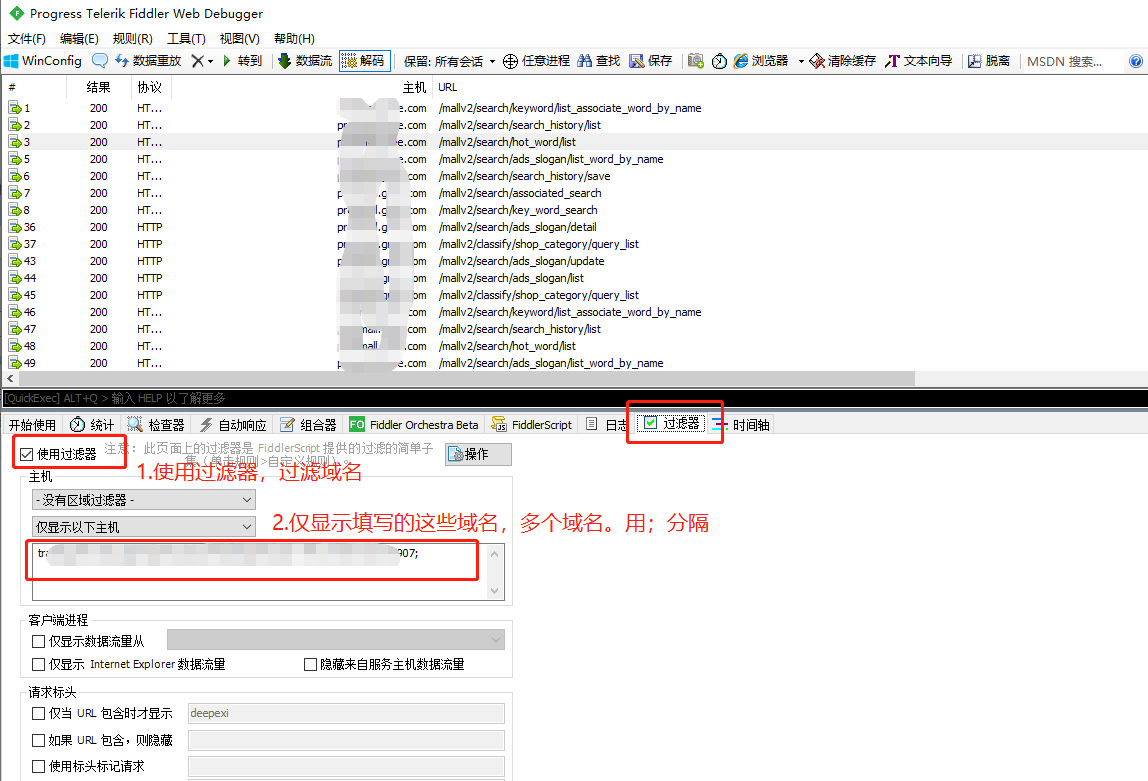Click 数据重放 (Replay) toolbar button
Screen dimensions: 1148x781
(x=148, y=61)
